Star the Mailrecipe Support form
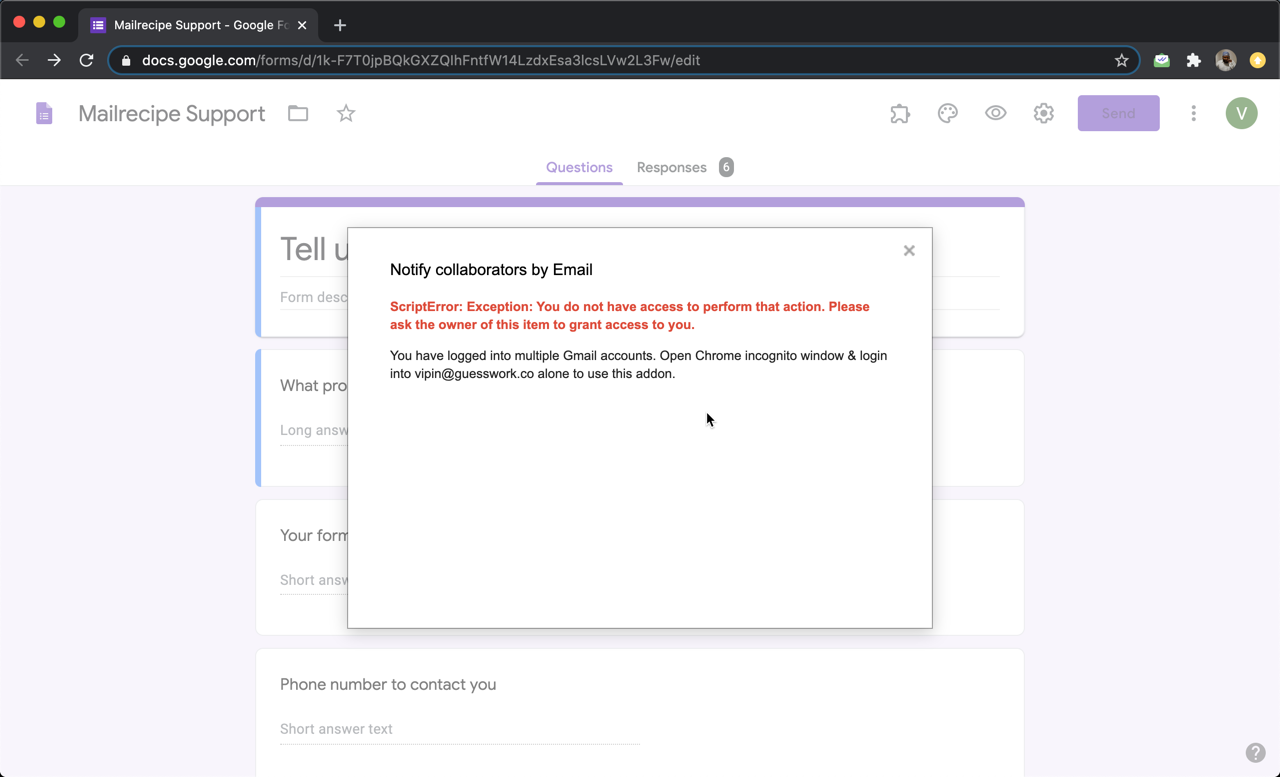Image resolution: width=1280 pixels, height=777 pixels. point(345,113)
